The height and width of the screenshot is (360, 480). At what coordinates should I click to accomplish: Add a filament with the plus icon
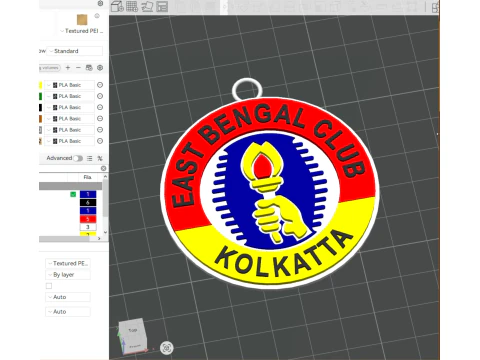click(x=68, y=68)
